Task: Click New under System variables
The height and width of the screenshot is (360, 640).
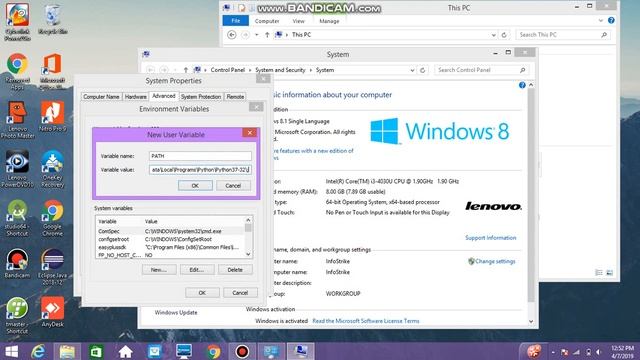Action: [x=159, y=270]
